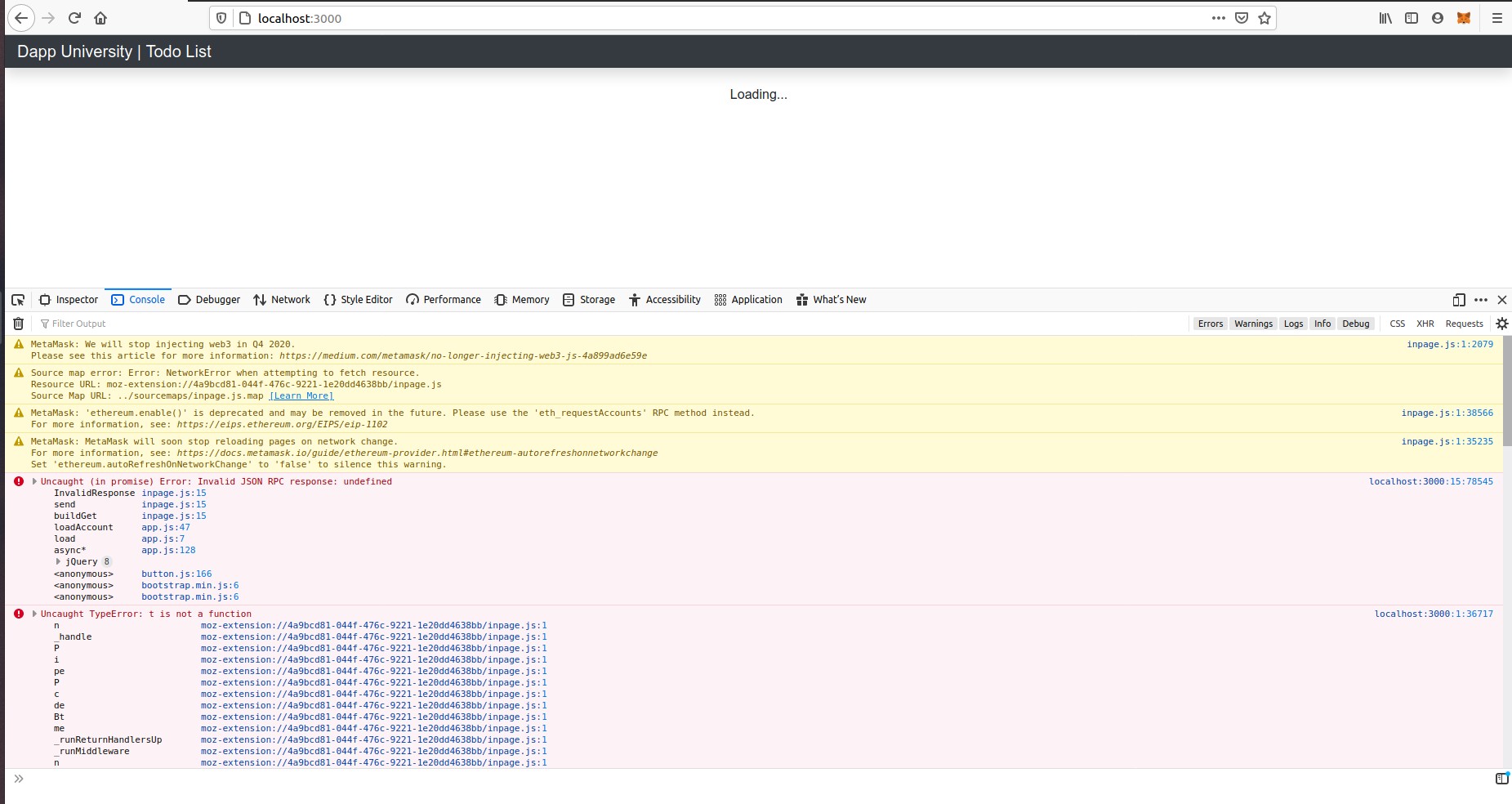
Task: Open the devtools settings gear
Action: pyautogui.click(x=1501, y=324)
